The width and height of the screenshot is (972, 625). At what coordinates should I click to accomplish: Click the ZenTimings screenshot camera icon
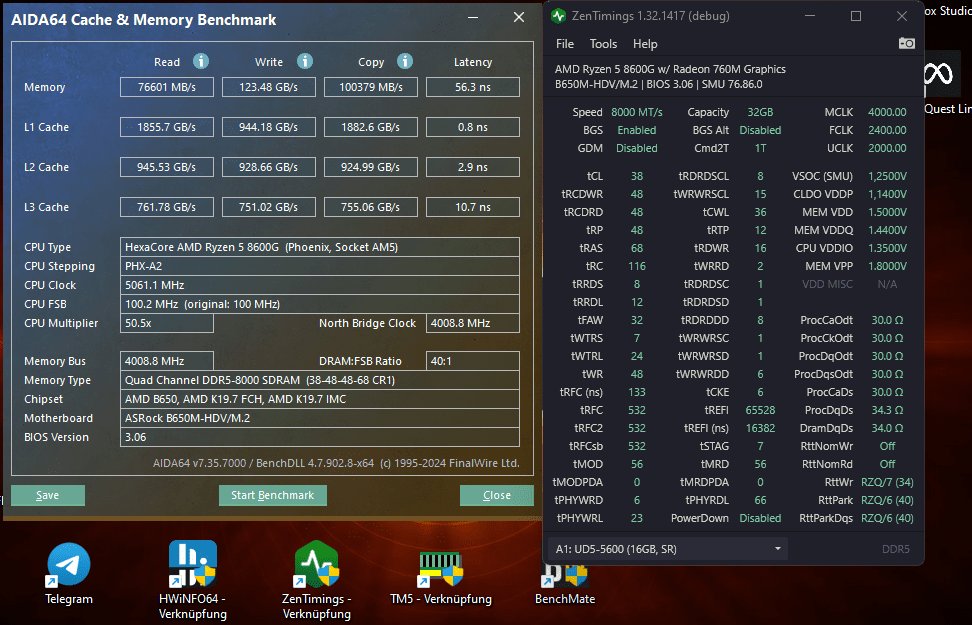click(x=906, y=43)
